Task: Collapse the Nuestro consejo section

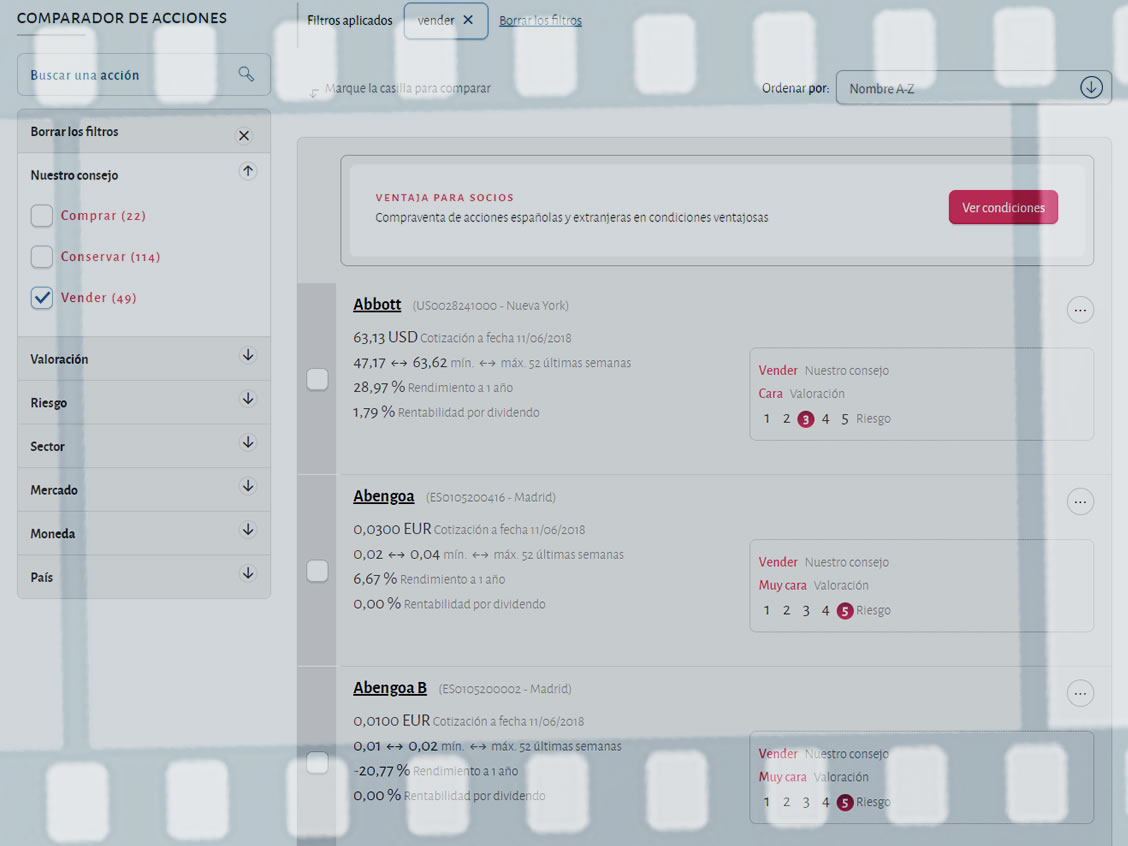Action: 248,172
